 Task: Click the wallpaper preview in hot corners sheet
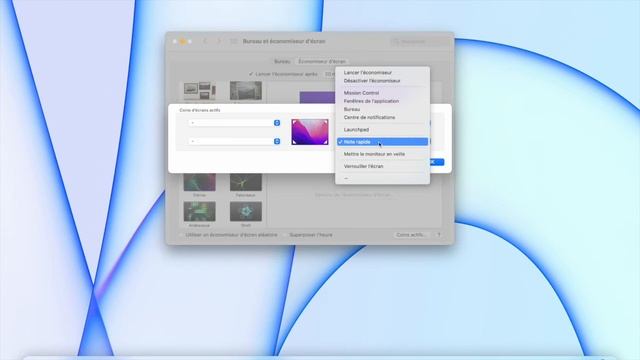click(x=310, y=132)
